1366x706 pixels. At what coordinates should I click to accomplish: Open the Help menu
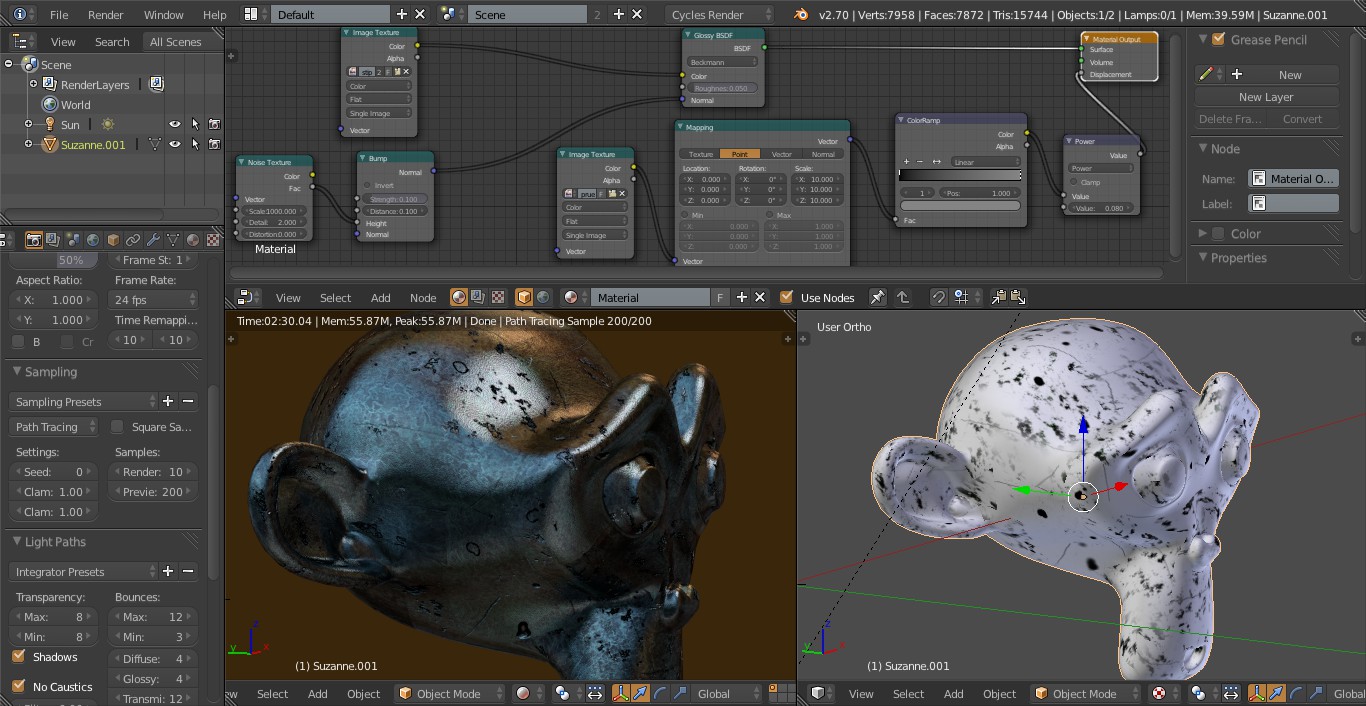pos(214,14)
